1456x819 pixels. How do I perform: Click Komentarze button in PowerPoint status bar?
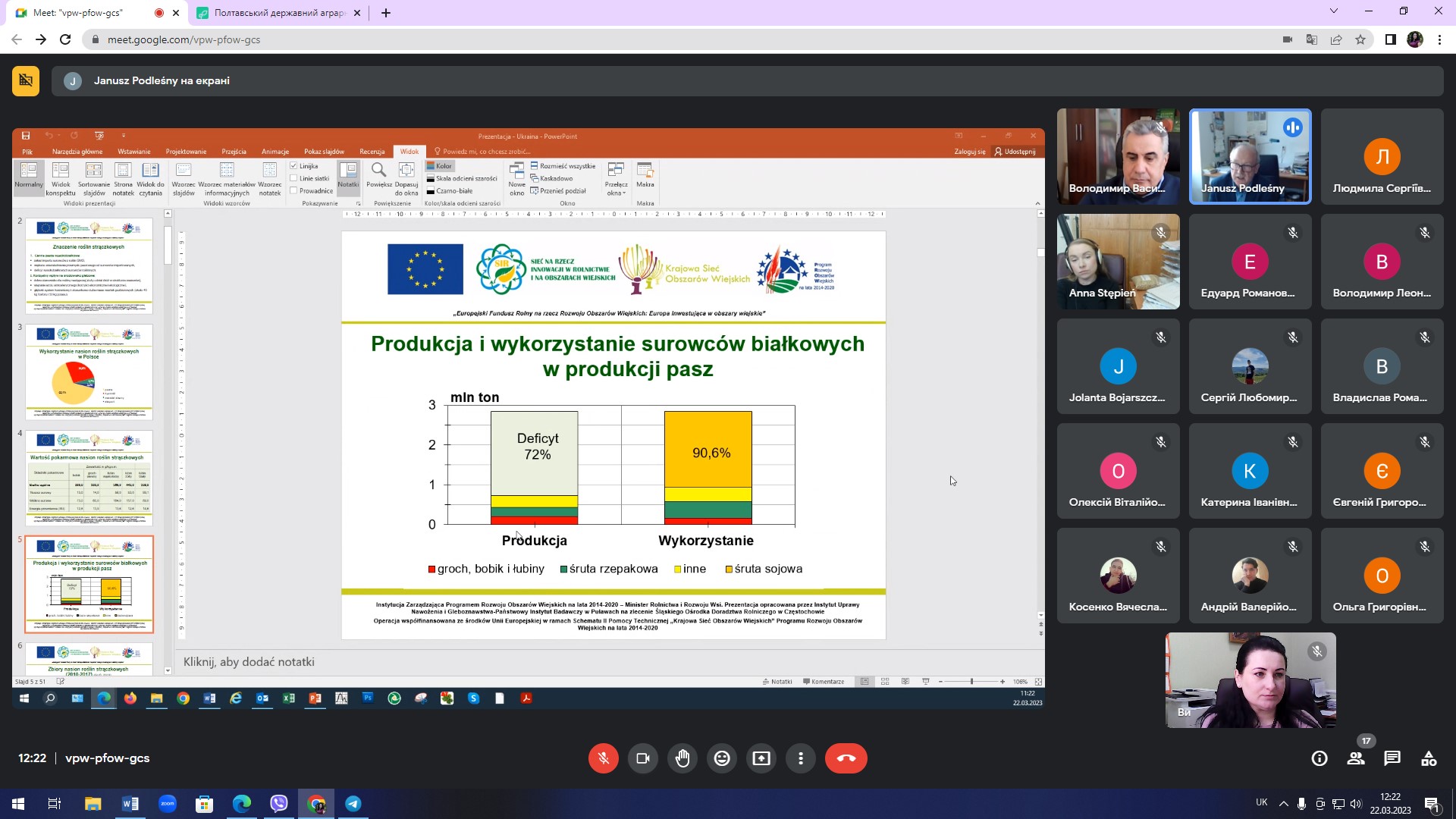tap(824, 682)
